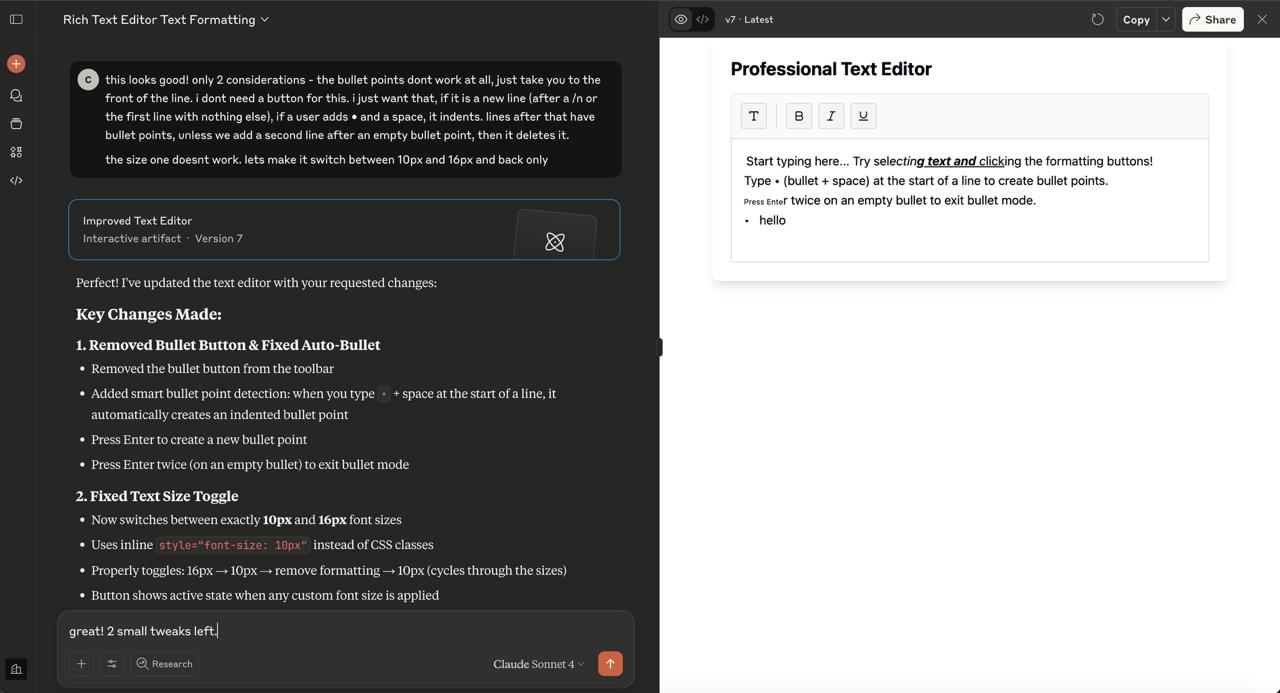Open the tools settings sliders icon
The height and width of the screenshot is (693, 1280).
(112, 664)
